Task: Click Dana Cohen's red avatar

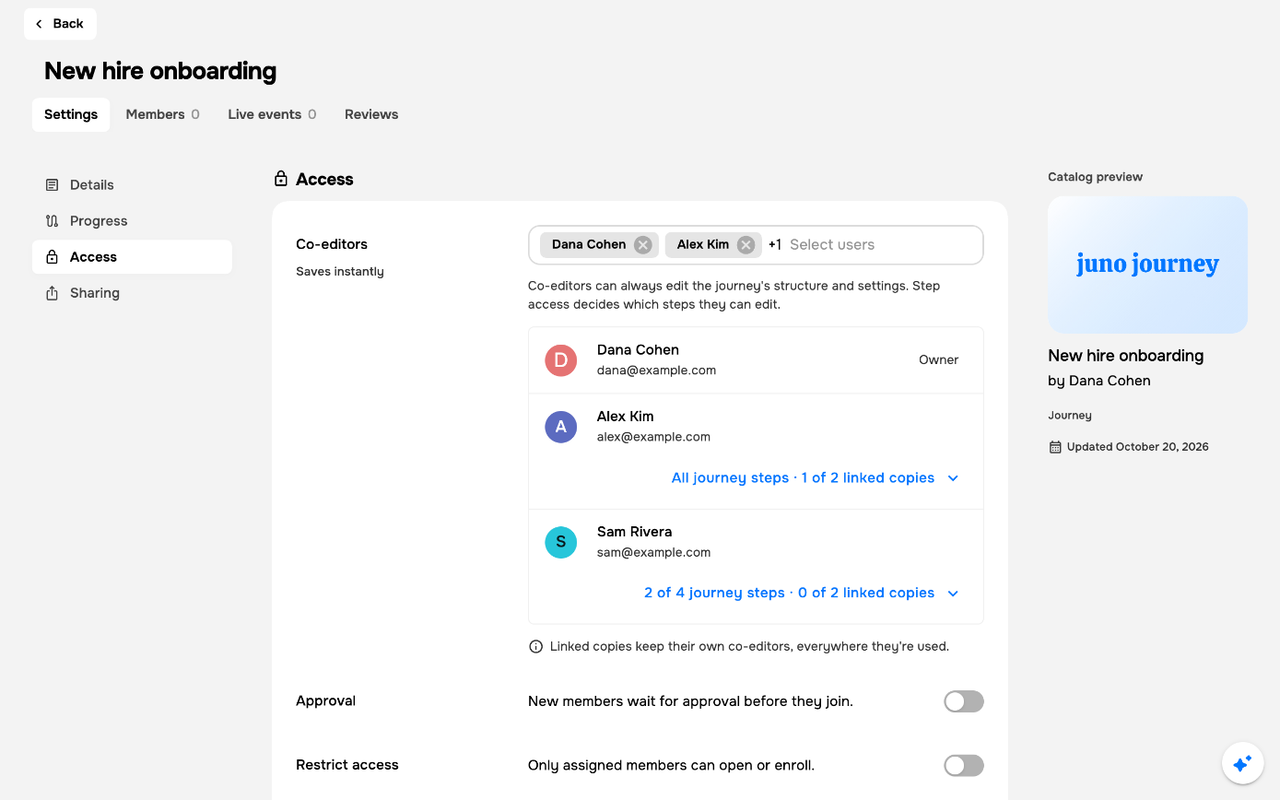Action: click(561, 360)
